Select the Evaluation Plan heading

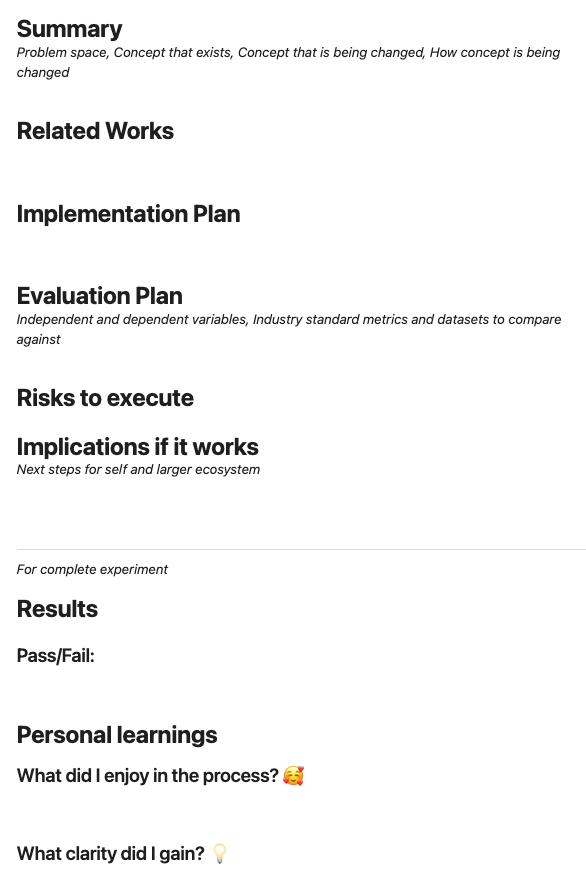(100, 296)
